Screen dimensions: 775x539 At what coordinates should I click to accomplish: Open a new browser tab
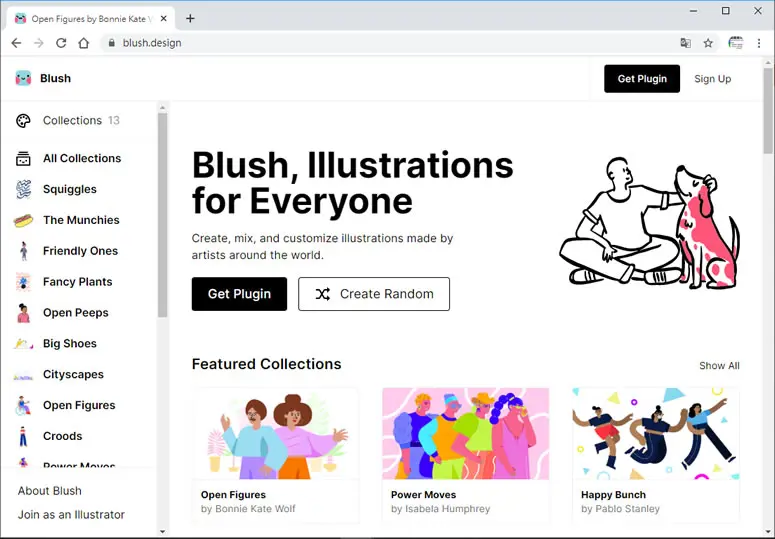pos(190,19)
